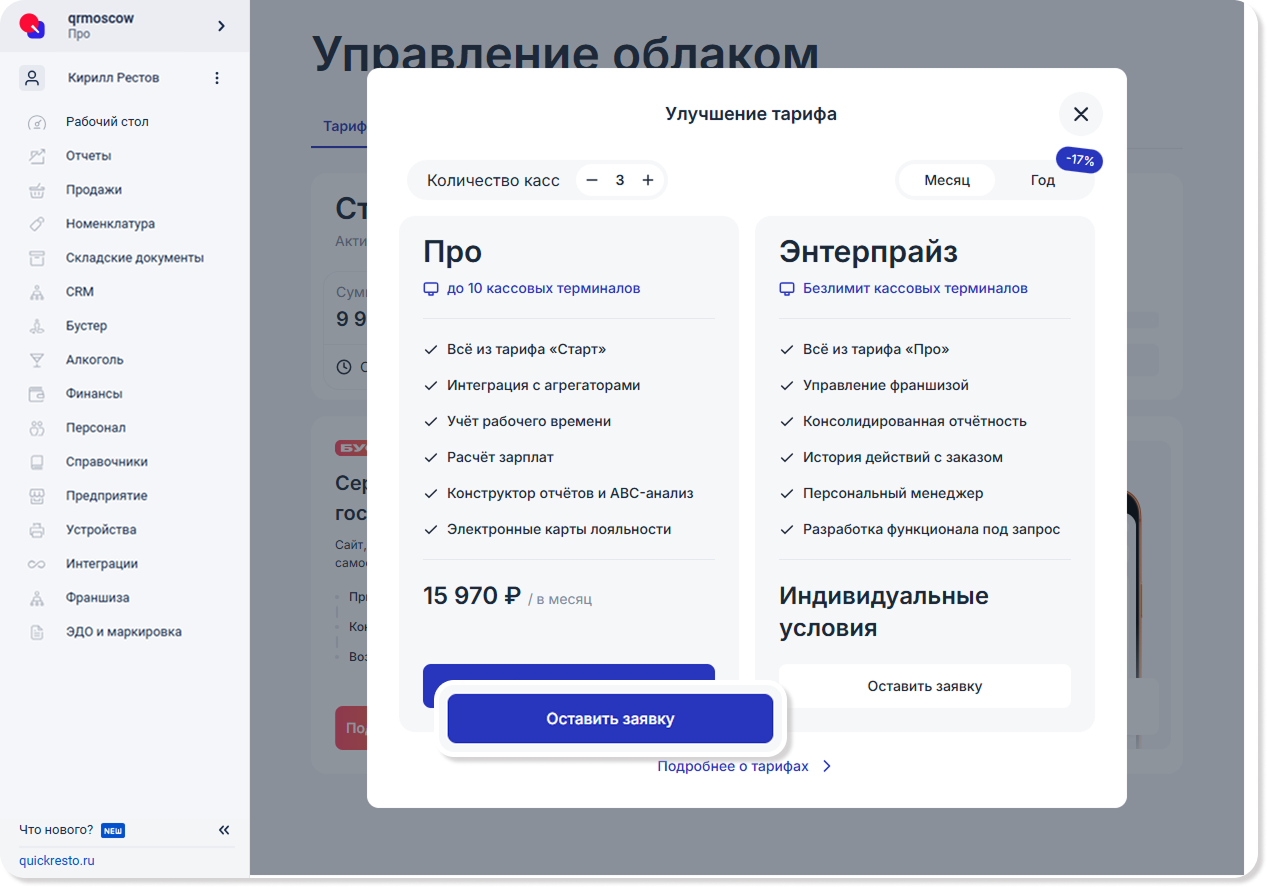Click Оставить заявку under Энтерпрайз plan
This screenshot has width=1267, height=887.
coord(925,686)
